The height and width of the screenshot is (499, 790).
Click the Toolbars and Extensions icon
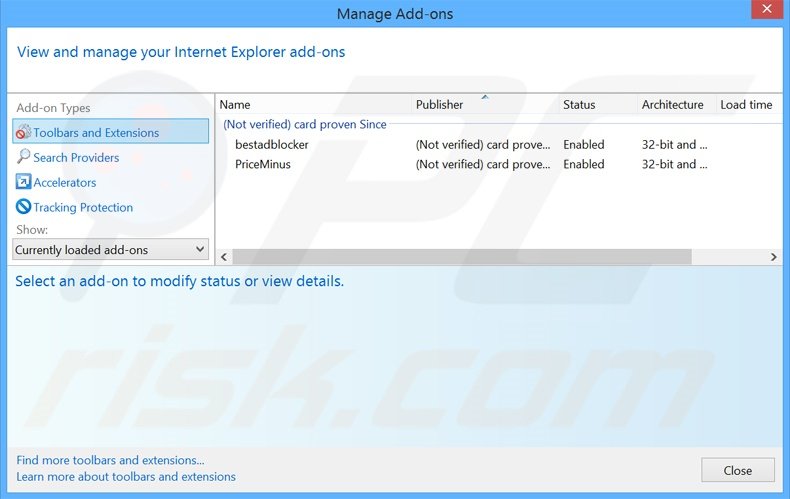[x=23, y=132]
